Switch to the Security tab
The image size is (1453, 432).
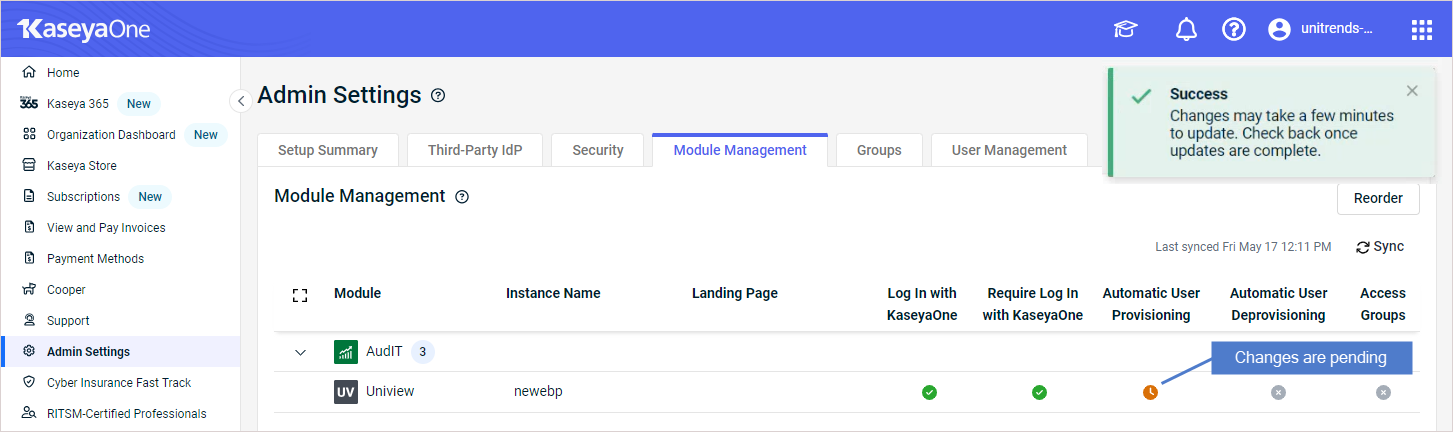(598, 150)
